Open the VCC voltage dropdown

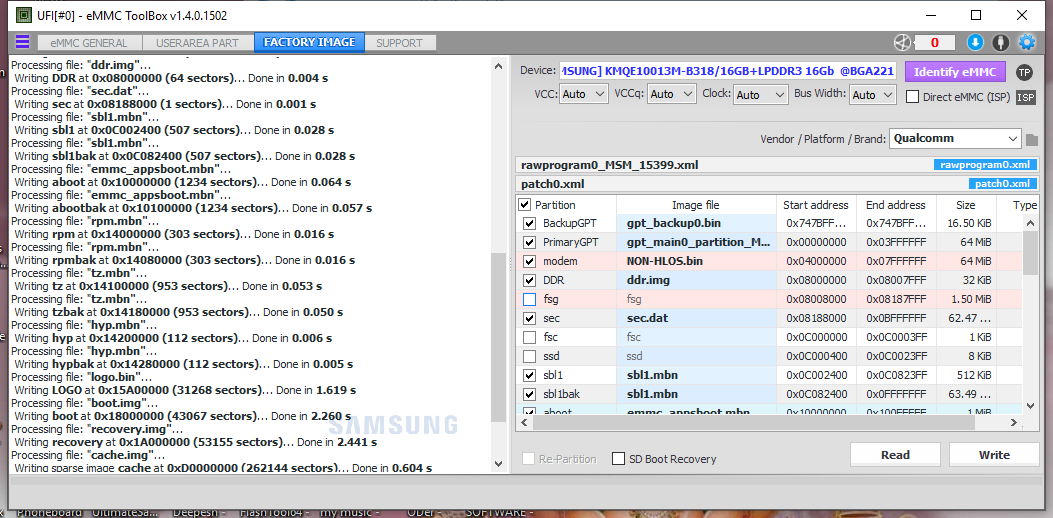pyautogui.click(x=584, y=95)
